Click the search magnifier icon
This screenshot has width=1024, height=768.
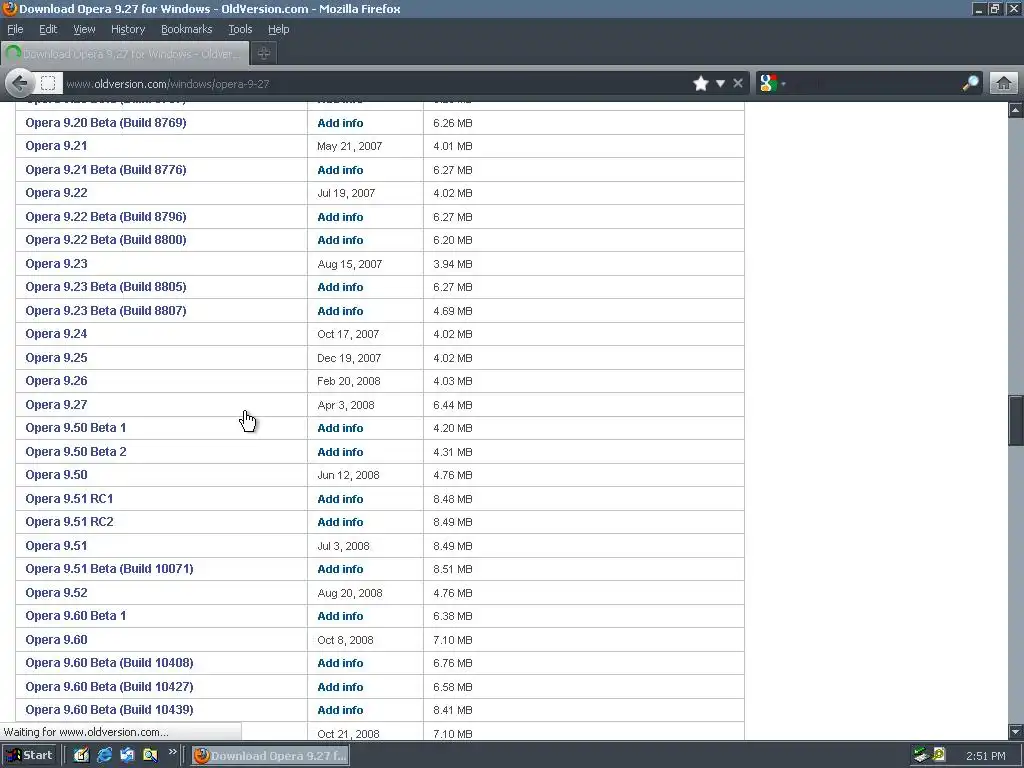point(970,84)
